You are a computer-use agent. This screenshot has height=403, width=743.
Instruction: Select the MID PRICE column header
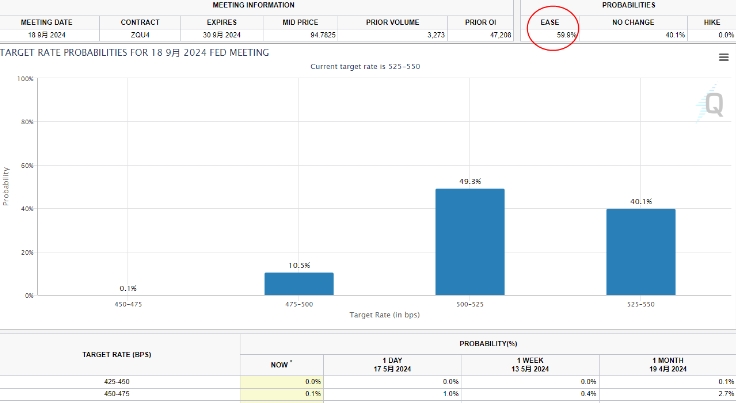[x=300, y=22]
